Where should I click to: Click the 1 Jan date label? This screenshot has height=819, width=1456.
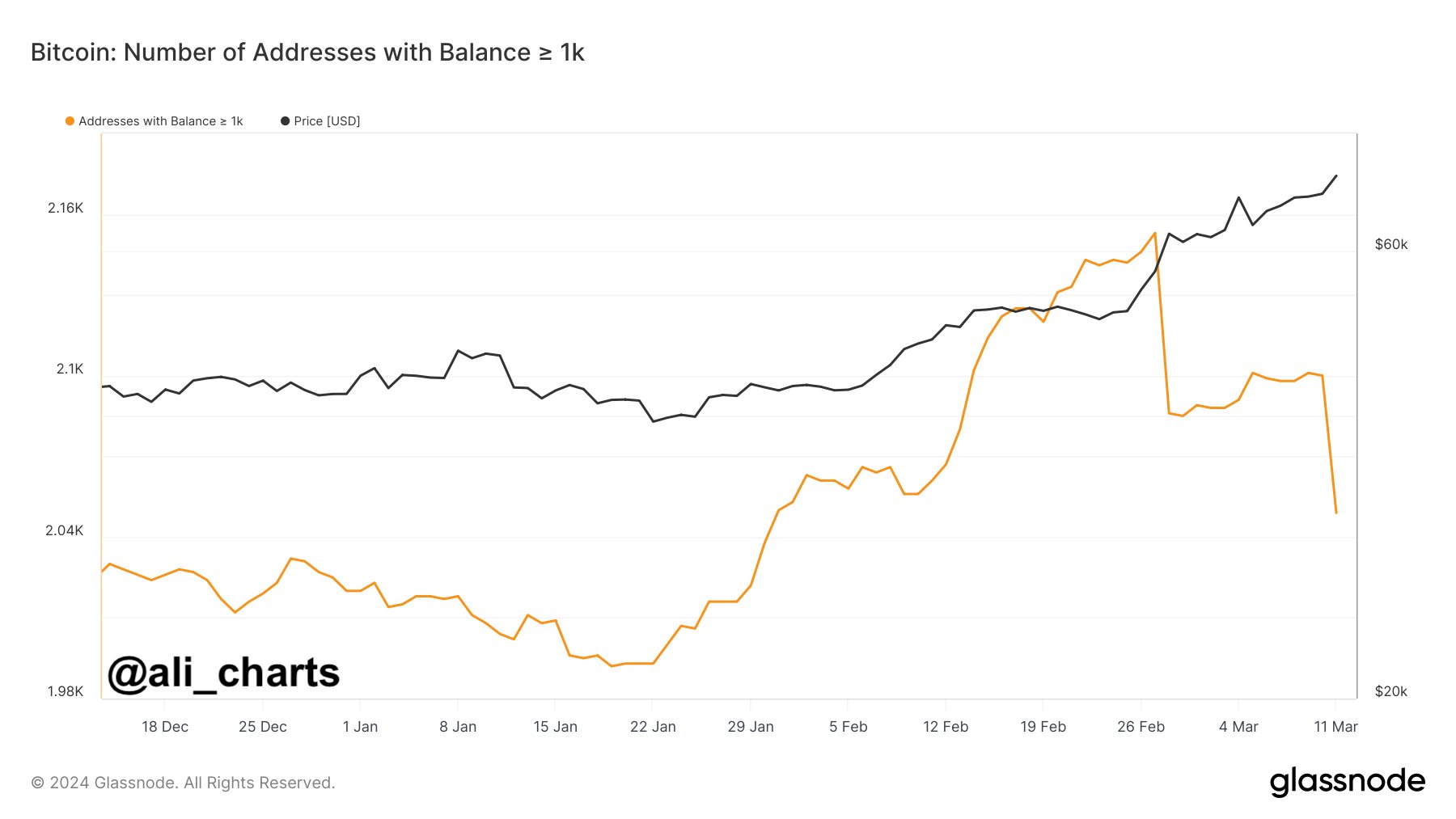click(360, 727)
